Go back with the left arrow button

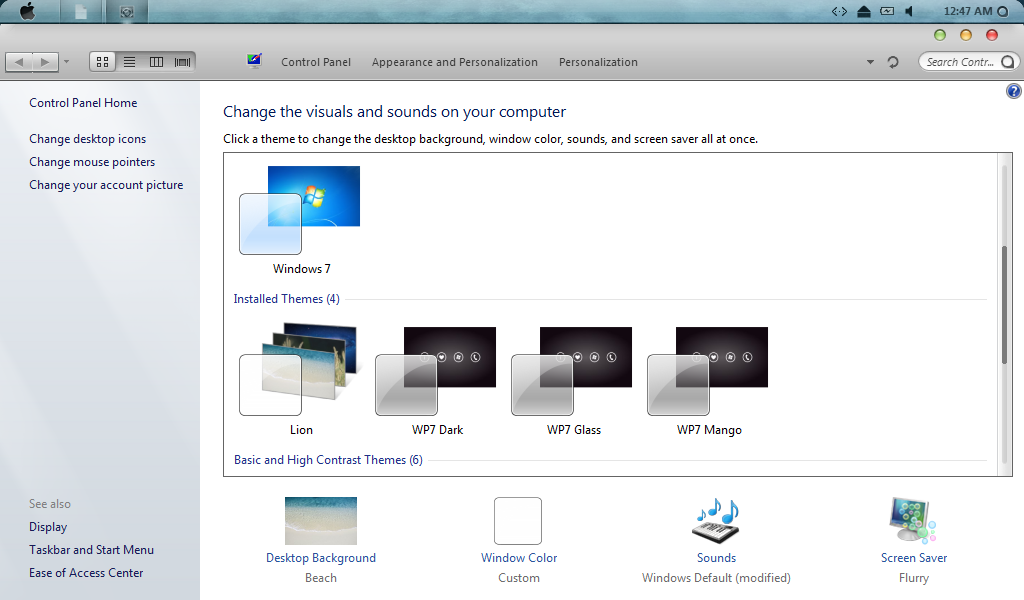point(19,62)
